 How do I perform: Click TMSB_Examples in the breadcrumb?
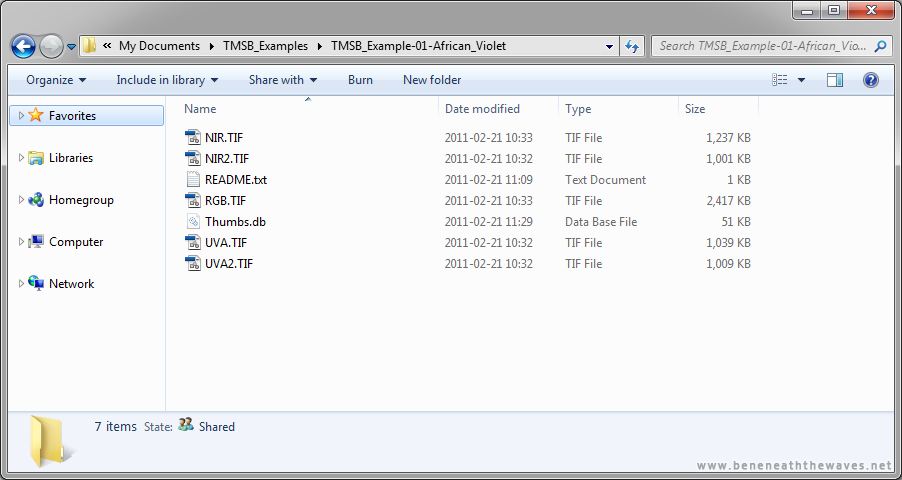pos(265,46)
